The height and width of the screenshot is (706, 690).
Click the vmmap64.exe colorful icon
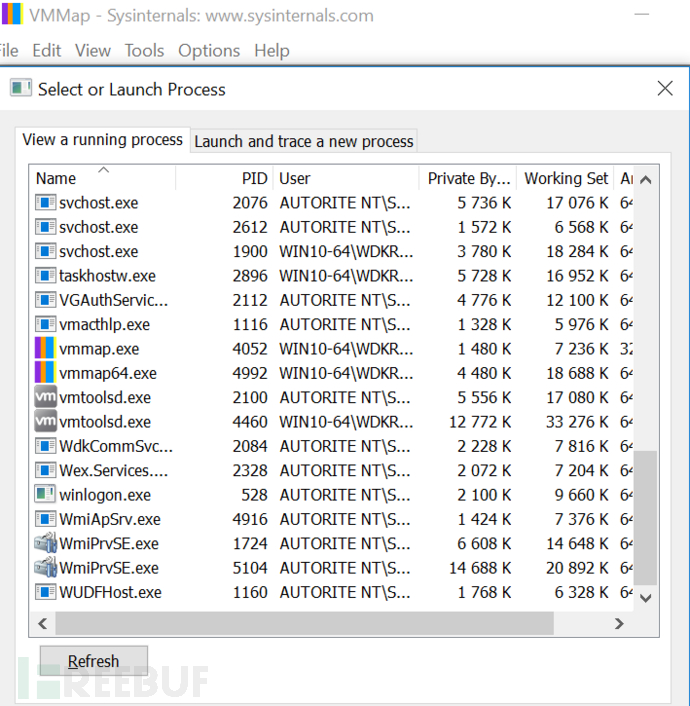coord(45,373)
